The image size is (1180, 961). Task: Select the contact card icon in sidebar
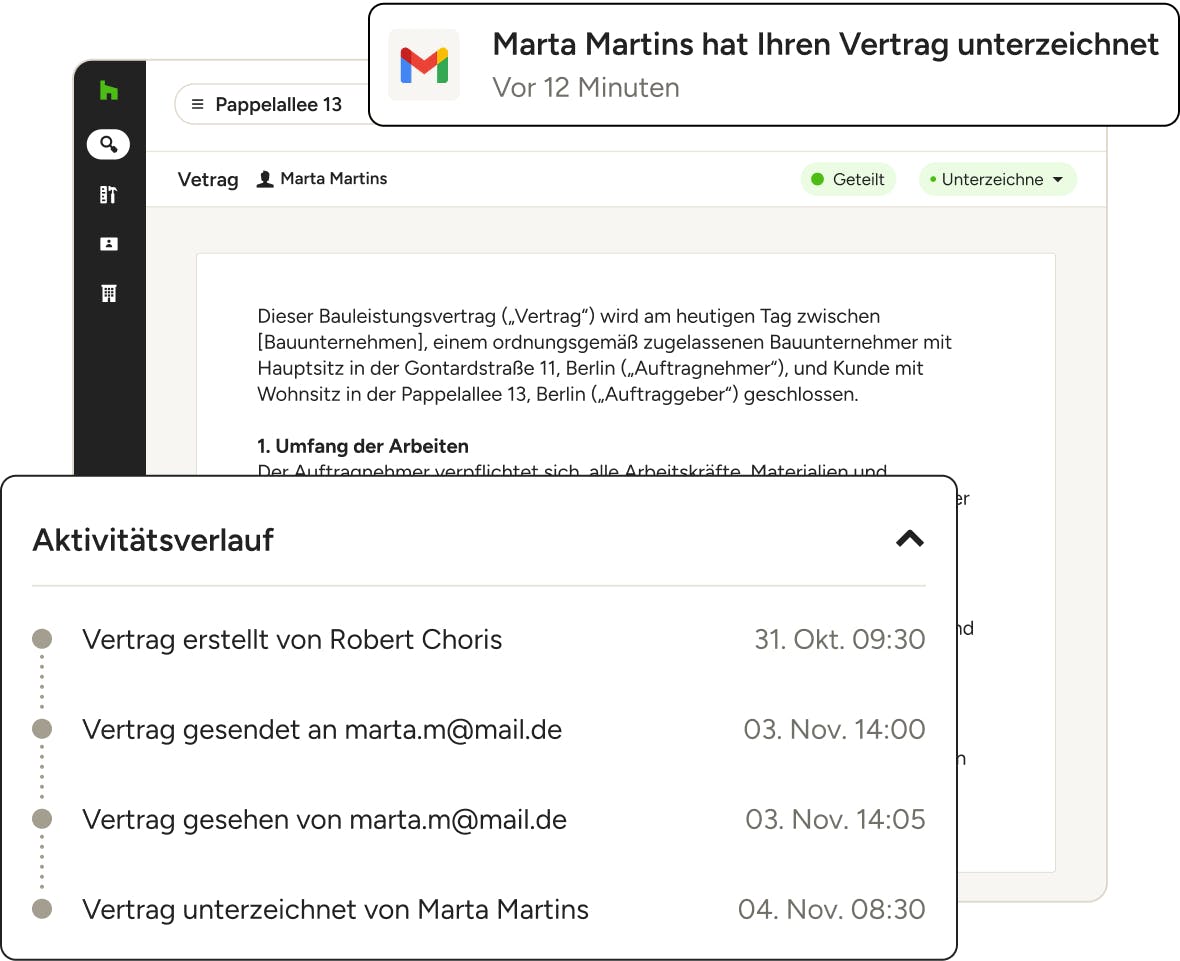[x=109, y=244]
